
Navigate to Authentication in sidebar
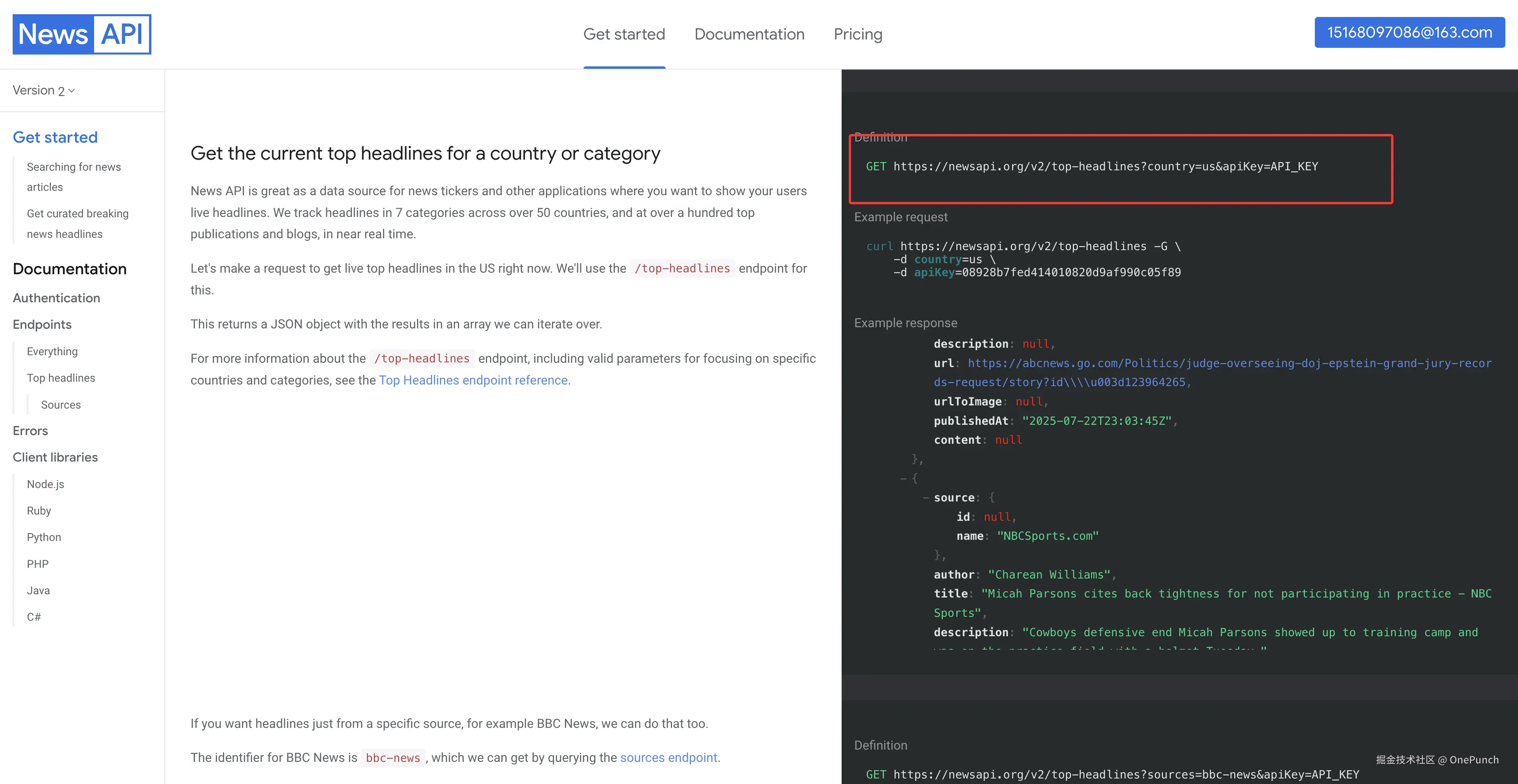pos(57,298)
